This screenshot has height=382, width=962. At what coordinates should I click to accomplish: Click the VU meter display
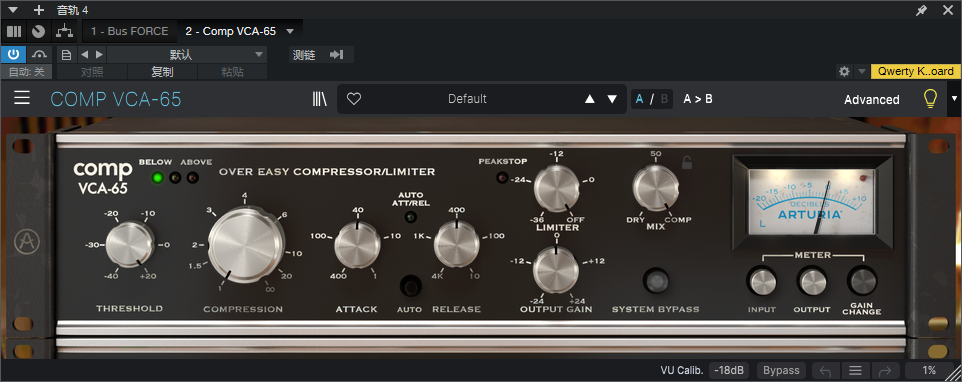point(812,202)
